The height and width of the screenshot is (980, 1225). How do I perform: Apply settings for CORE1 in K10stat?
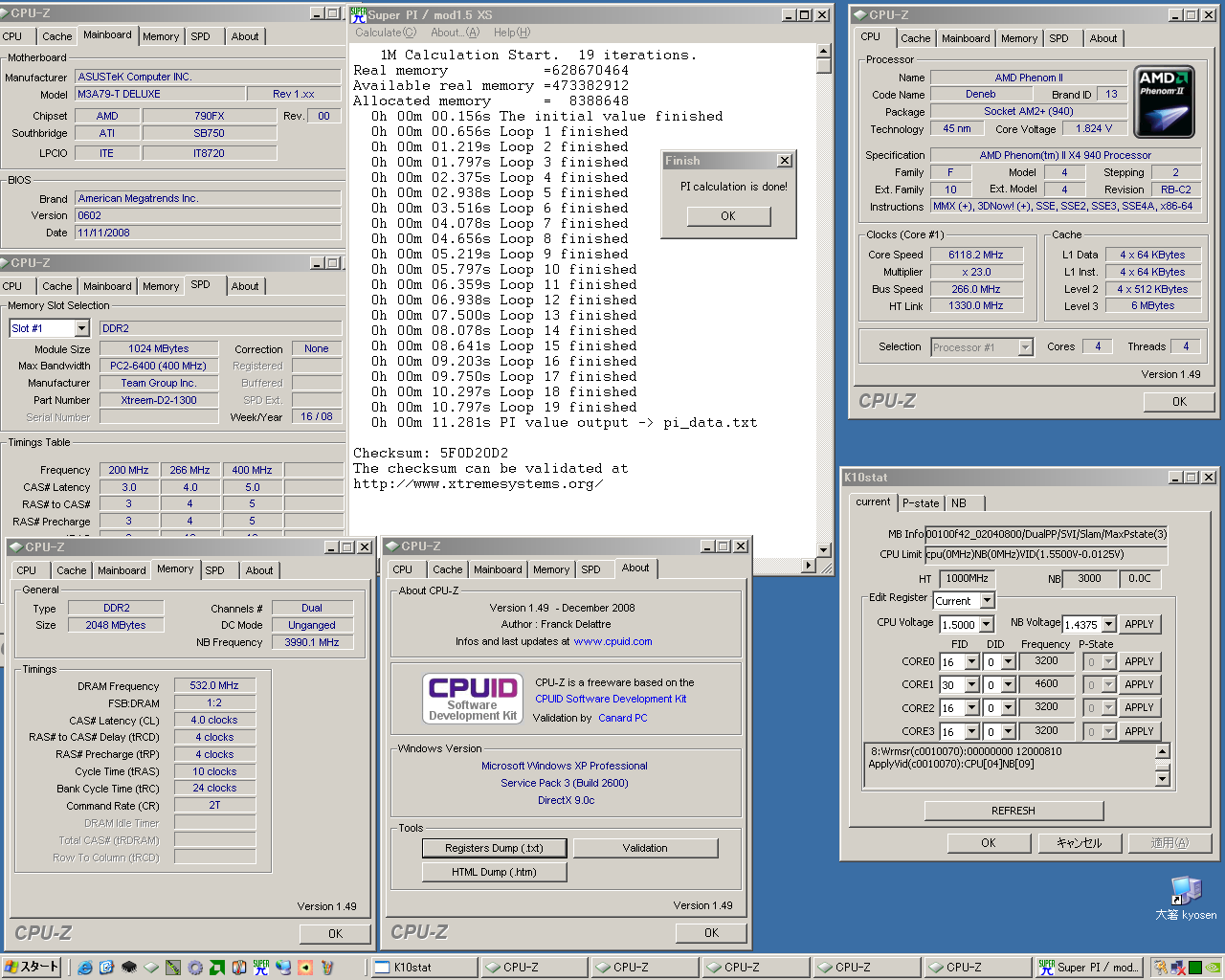(1139, 685)
